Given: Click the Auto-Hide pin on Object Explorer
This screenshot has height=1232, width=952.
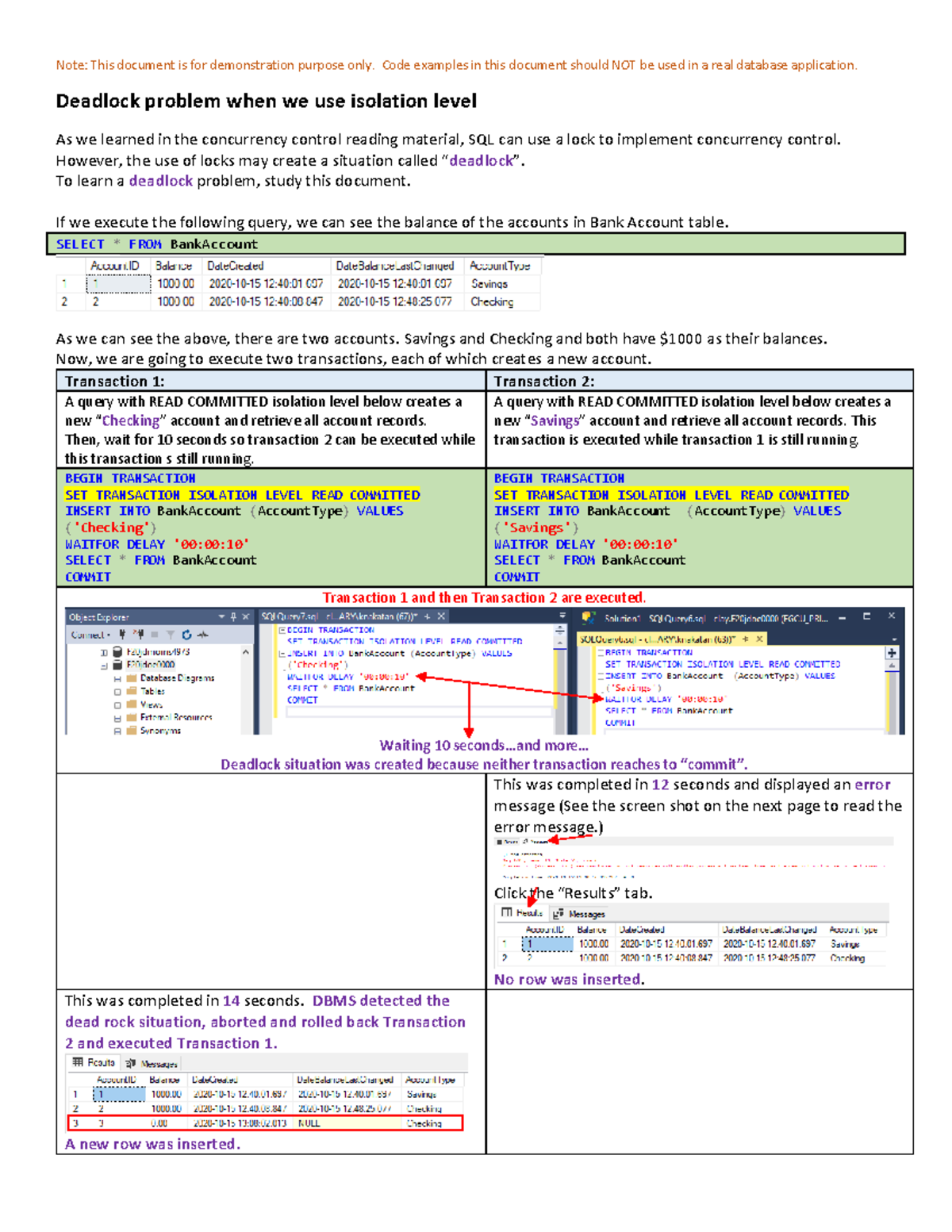Looking at the screenshot, I should (234, 616).
